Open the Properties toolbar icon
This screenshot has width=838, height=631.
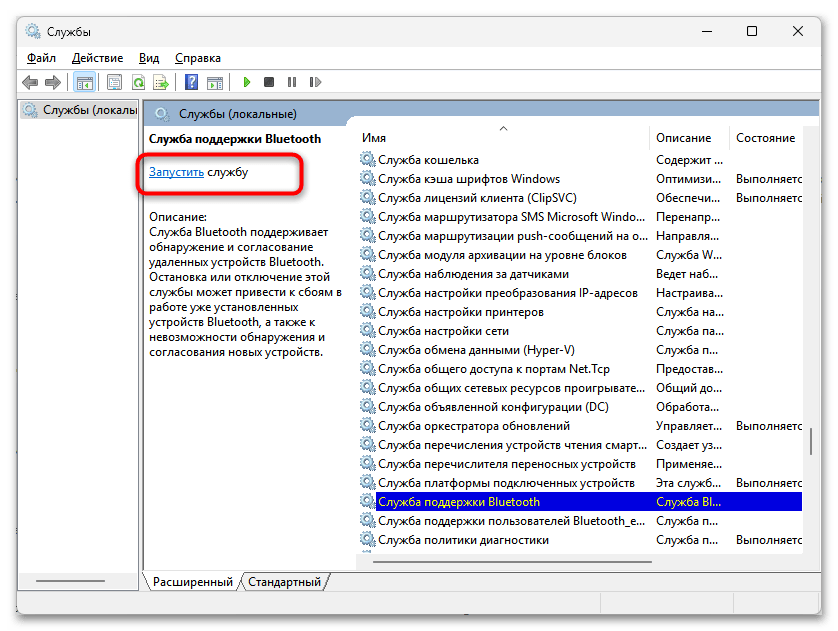click(x=114, y=82)
